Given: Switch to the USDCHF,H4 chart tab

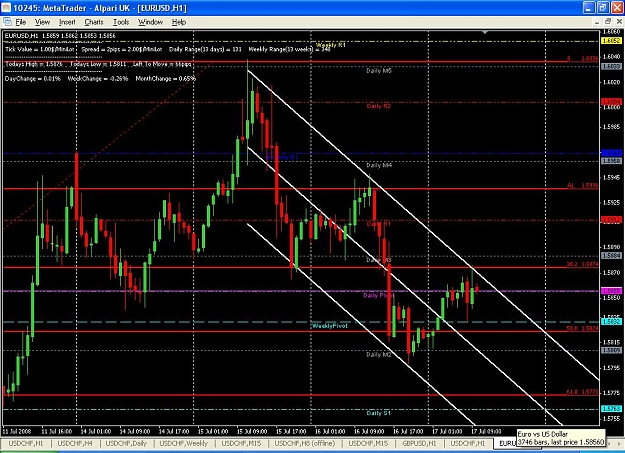Looking at the screenshot, I should point(75,443).
